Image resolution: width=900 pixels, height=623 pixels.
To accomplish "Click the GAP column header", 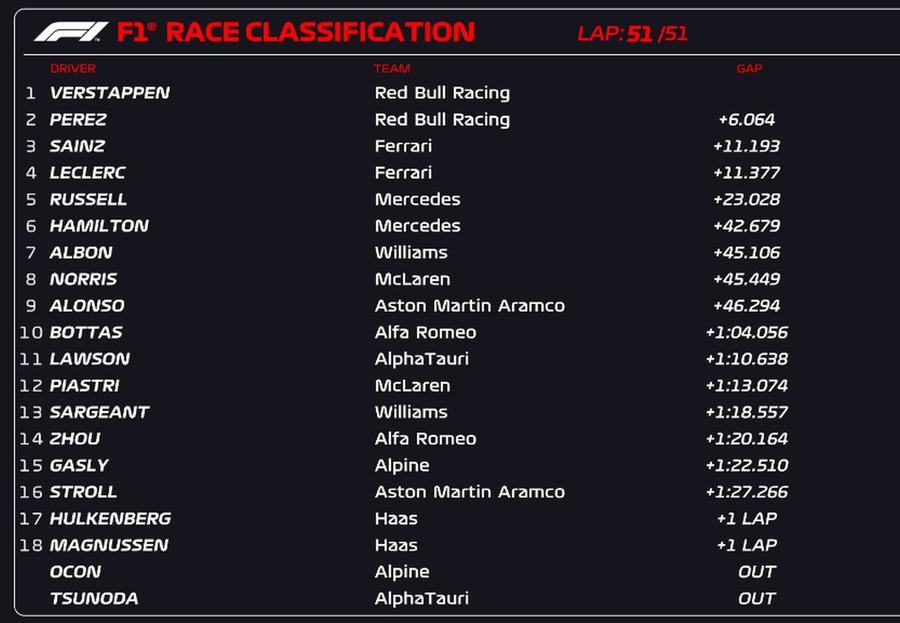I will (x=750, y=68).
